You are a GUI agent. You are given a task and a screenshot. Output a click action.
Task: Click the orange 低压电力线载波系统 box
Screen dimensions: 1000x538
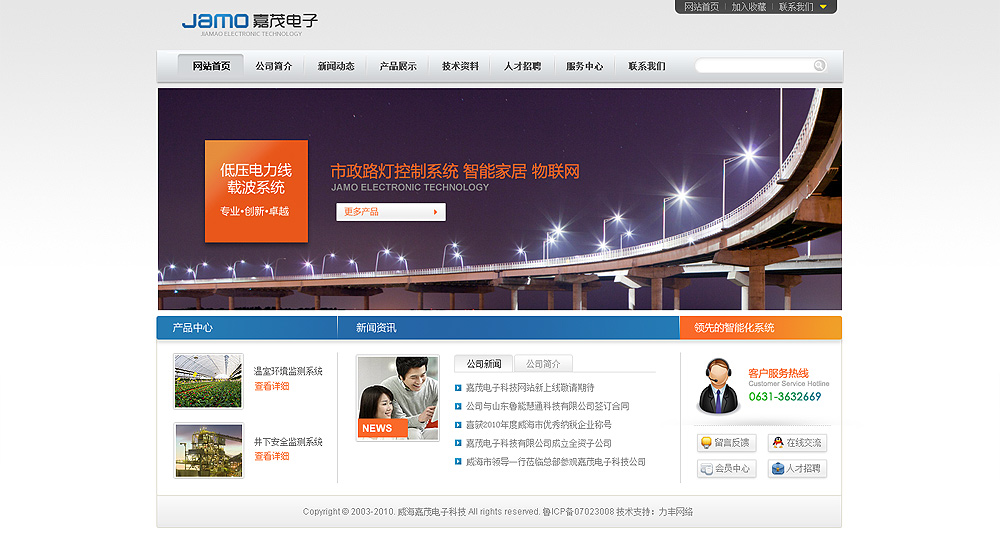[x=256, y=191]
